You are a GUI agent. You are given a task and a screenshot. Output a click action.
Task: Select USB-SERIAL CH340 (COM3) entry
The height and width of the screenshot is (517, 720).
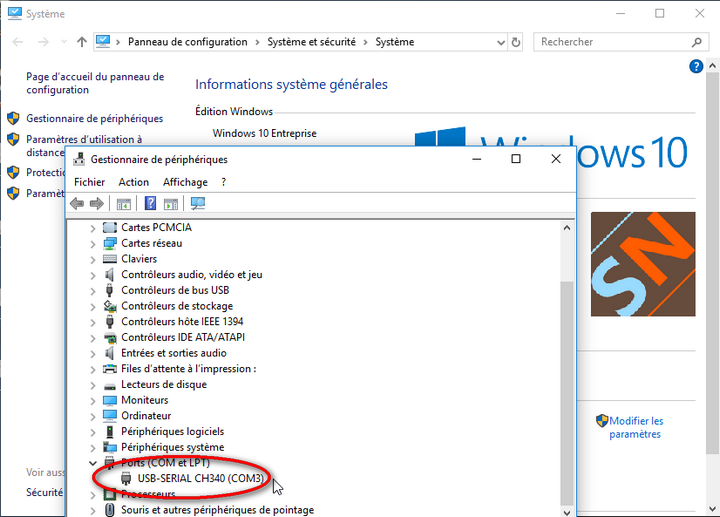coord(201,478)
